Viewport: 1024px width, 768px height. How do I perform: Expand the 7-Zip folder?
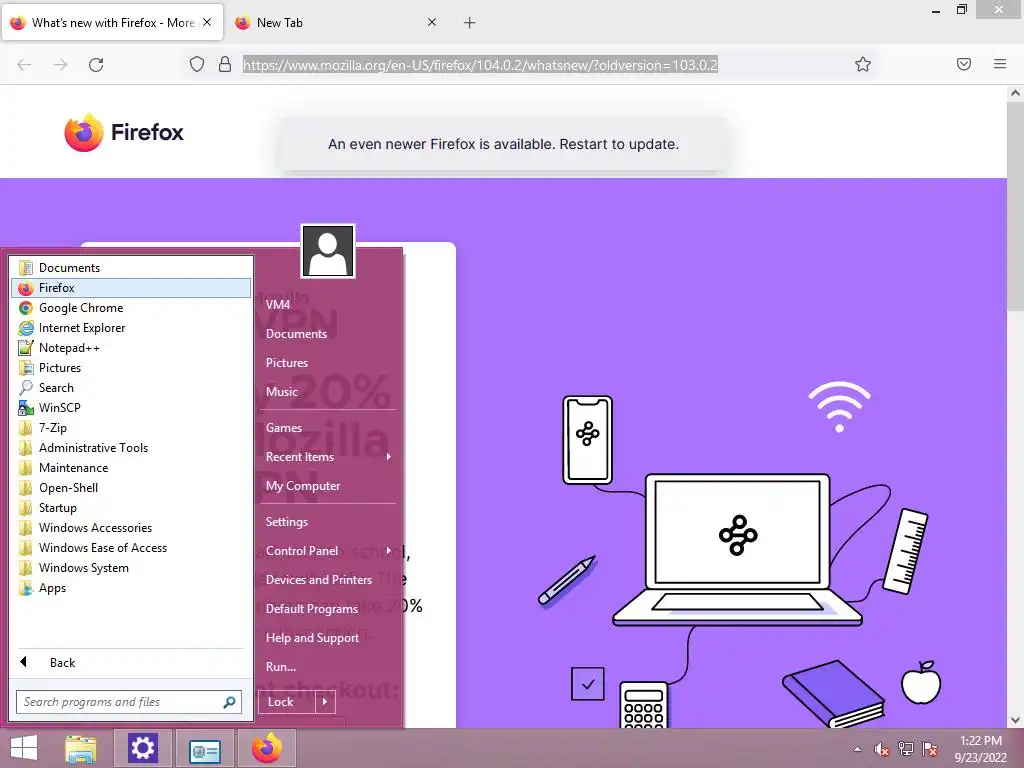pyautogui.click(x=131, y=428)
